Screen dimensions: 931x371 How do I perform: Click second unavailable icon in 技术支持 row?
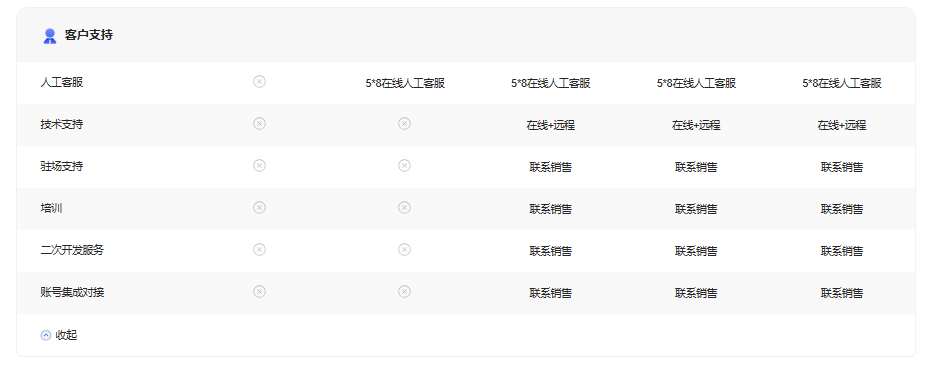404,123
